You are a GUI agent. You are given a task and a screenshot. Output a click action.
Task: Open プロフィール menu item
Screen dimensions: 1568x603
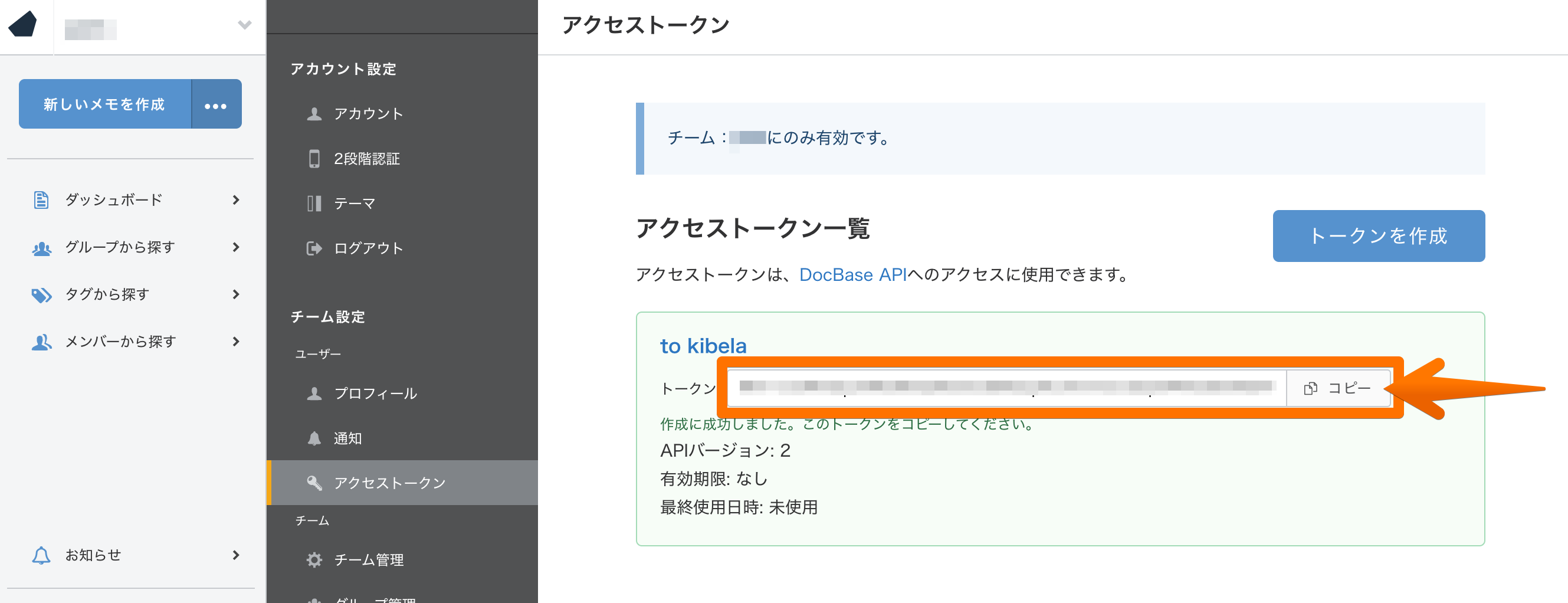[375, 394]
